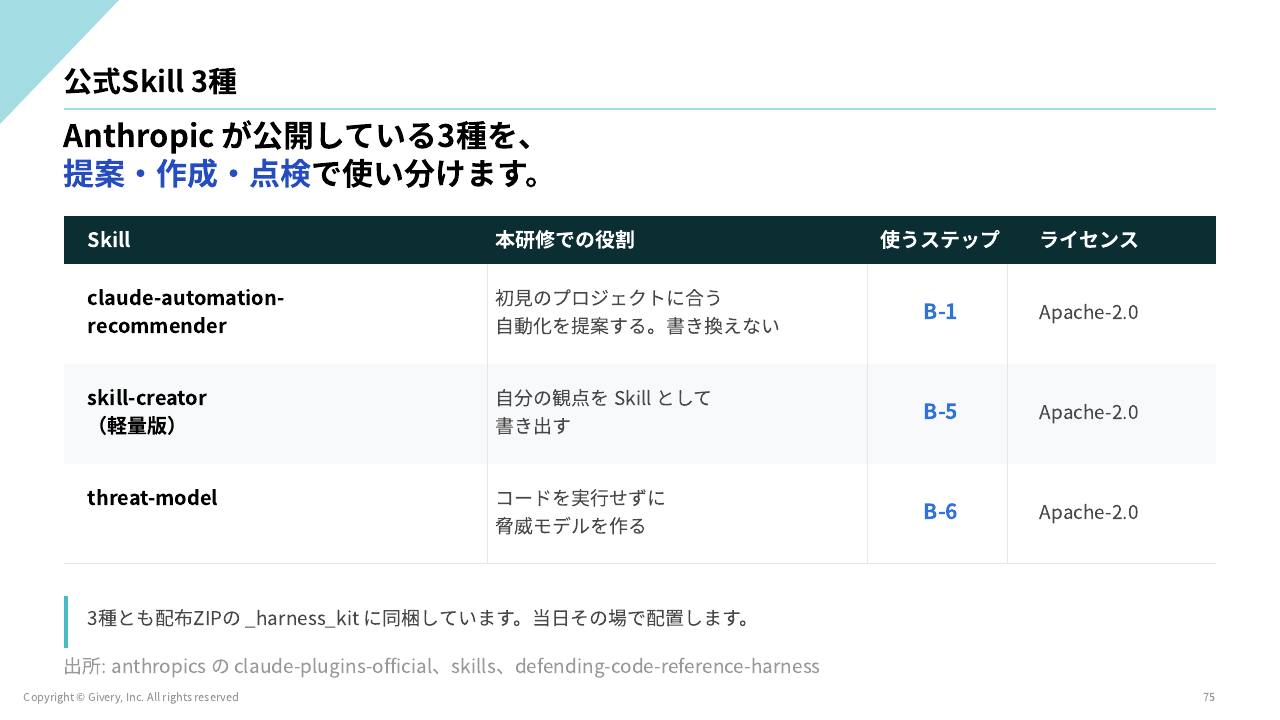The image size is (1280, 720).
Task: Click 'Apache-2.0' in threat-model row
Action: (1088, 512)
